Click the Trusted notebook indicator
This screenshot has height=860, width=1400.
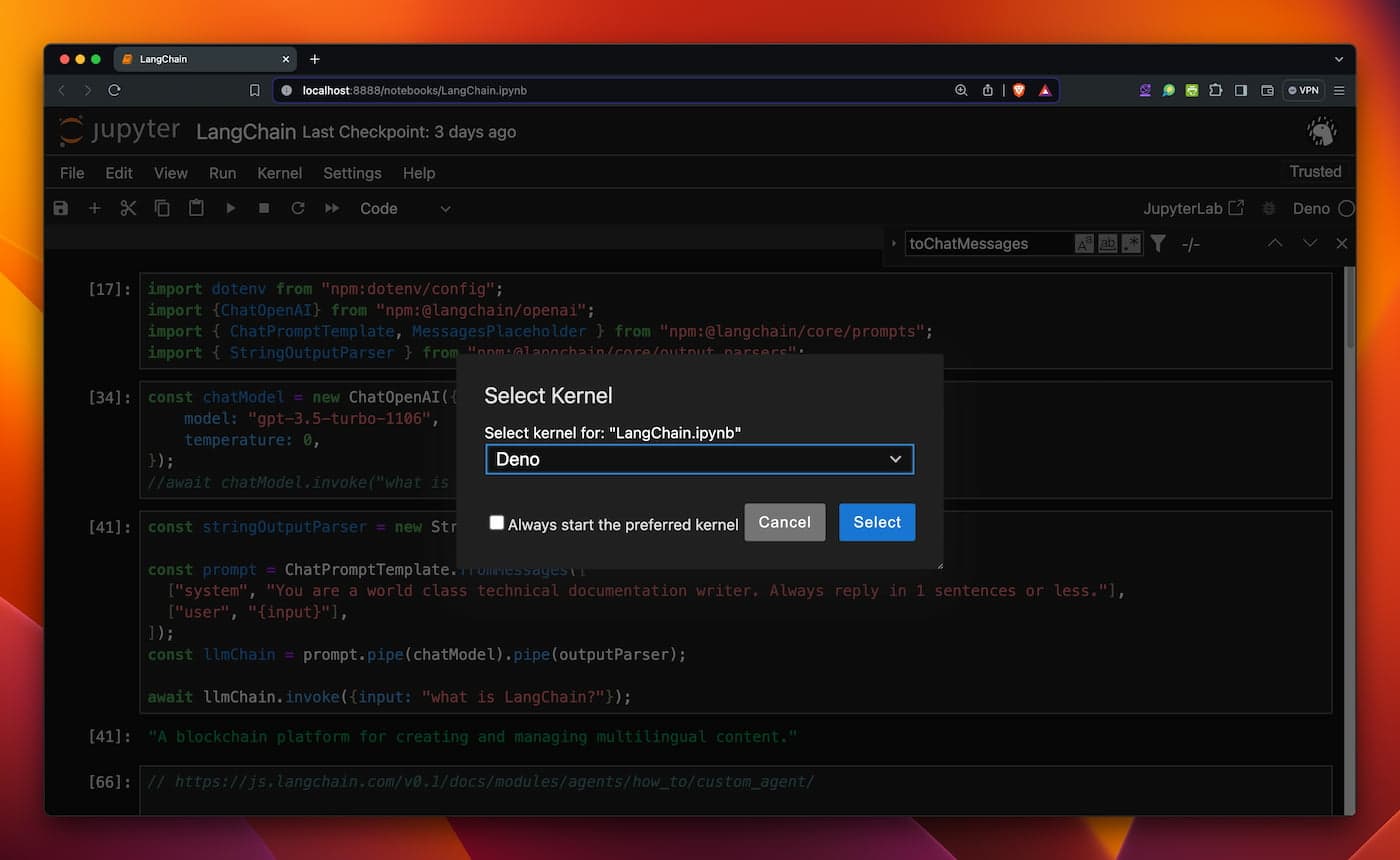1315,172
